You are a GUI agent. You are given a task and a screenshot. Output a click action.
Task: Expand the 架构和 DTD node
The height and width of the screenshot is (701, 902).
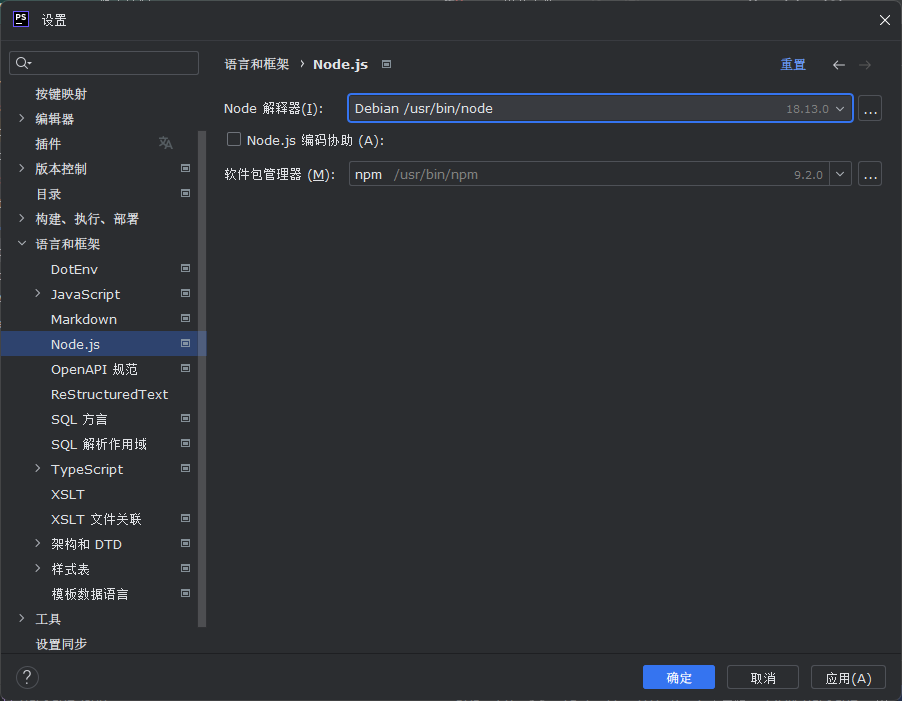[x=38, y=543]
